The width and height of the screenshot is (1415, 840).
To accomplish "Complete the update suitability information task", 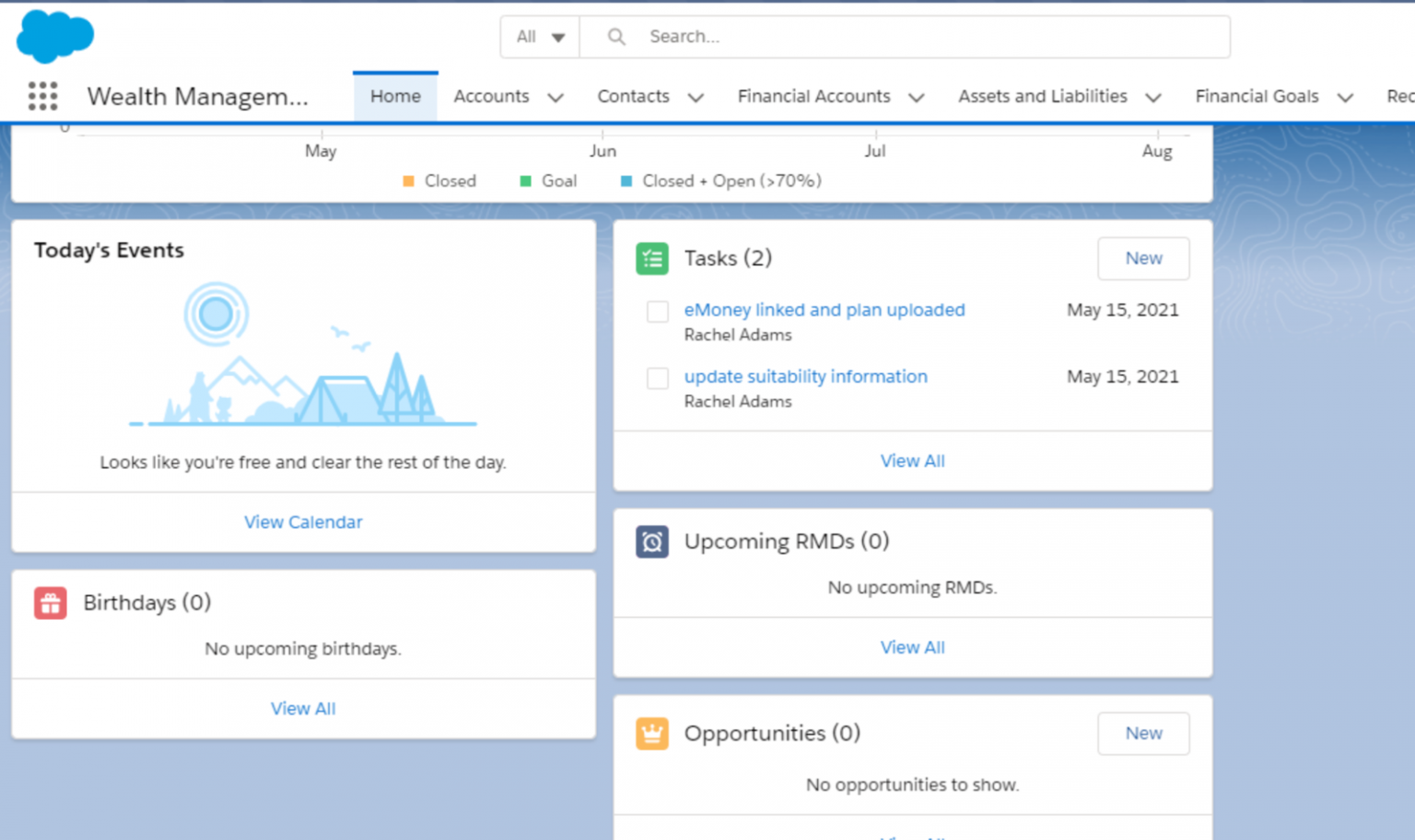I will click(657, 379).
